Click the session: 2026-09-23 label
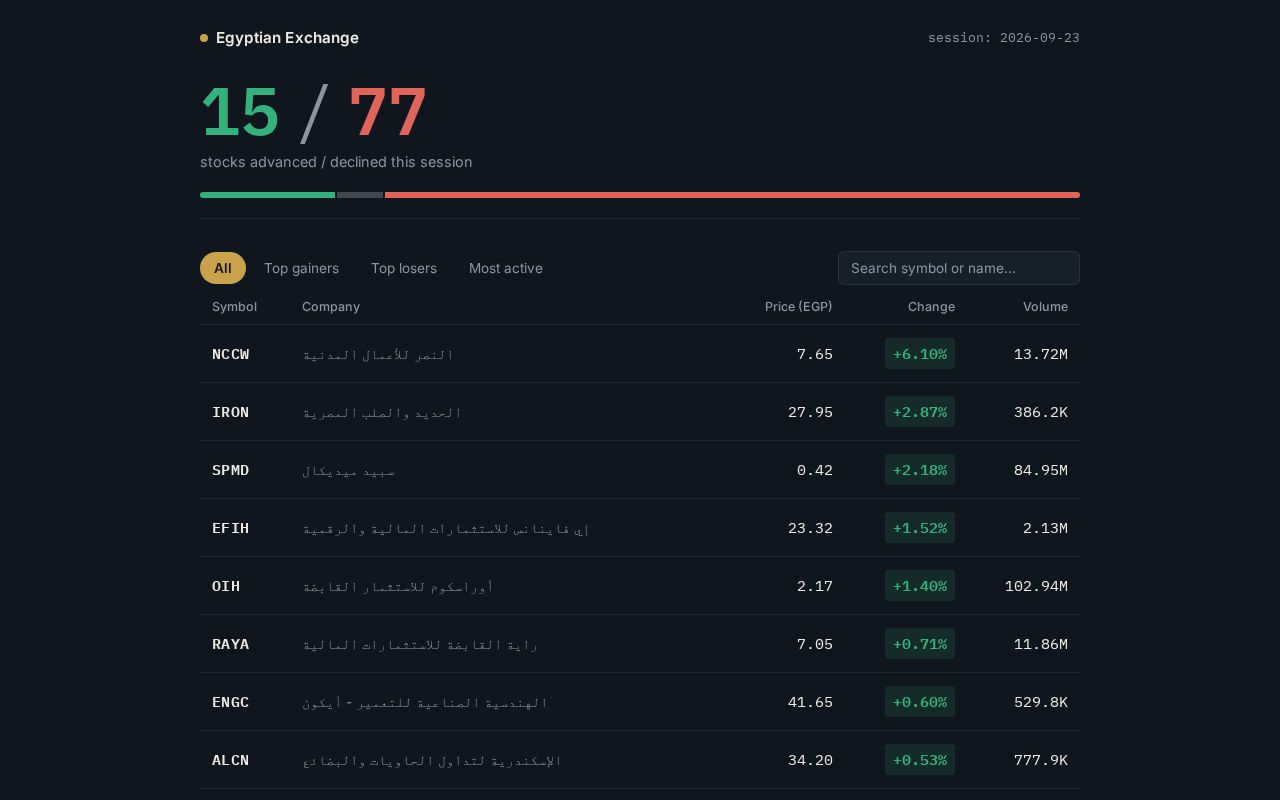The height and width of the screenshot is (800, 1280). (x=1004, y=38)
